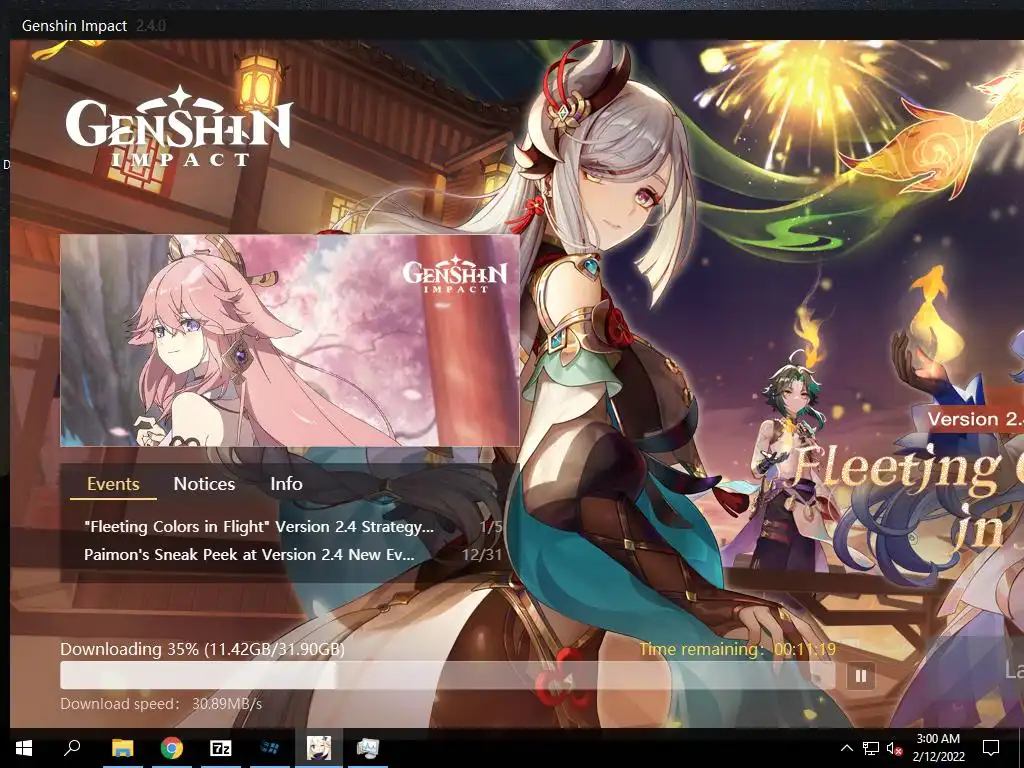Click the download progress bar

tap(447, 676)
